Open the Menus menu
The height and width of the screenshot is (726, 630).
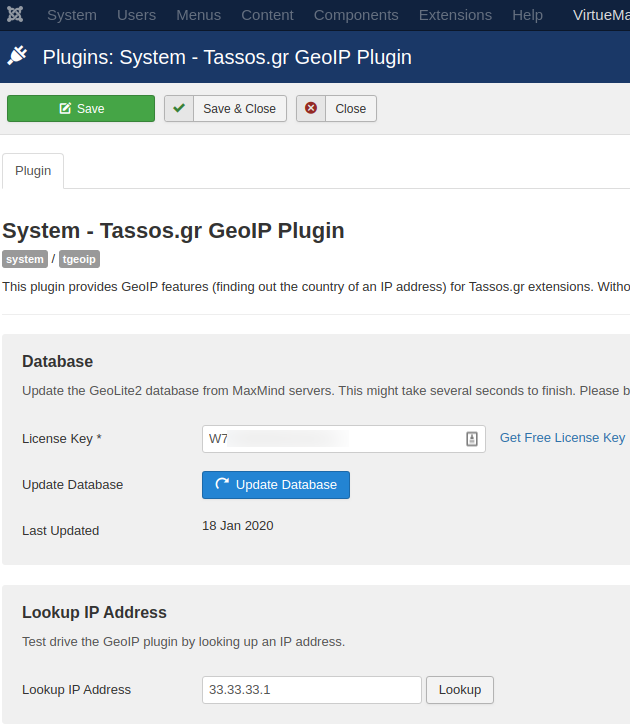click(x=199, y=15)
